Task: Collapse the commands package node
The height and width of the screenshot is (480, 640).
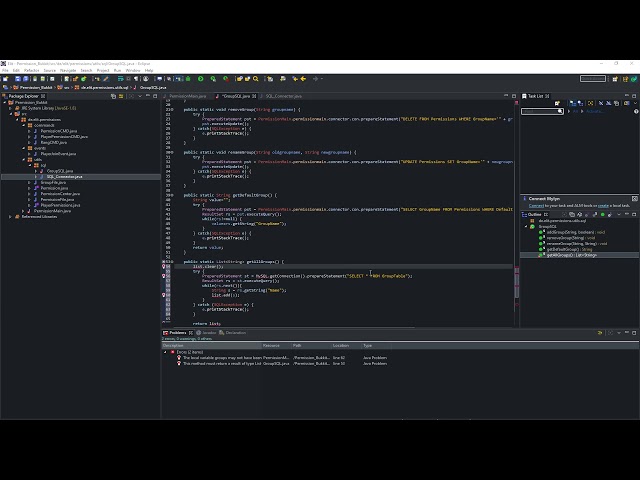Action: click(x=24, y=125)
